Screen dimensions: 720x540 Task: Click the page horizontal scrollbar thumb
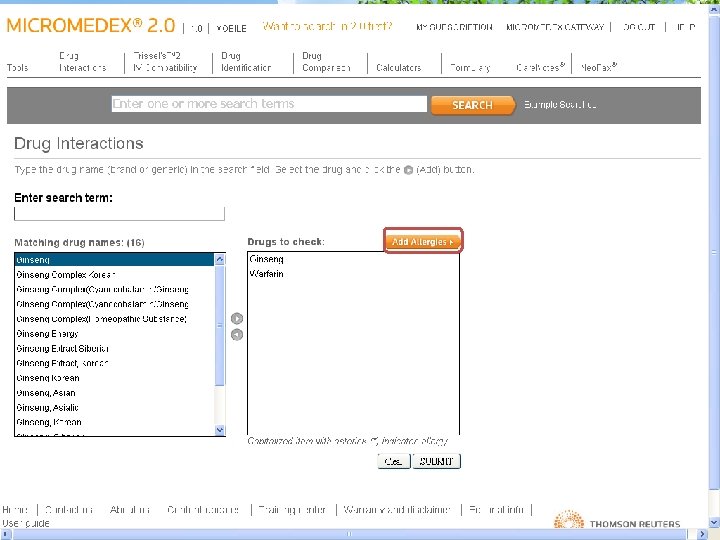click(349, 534)
